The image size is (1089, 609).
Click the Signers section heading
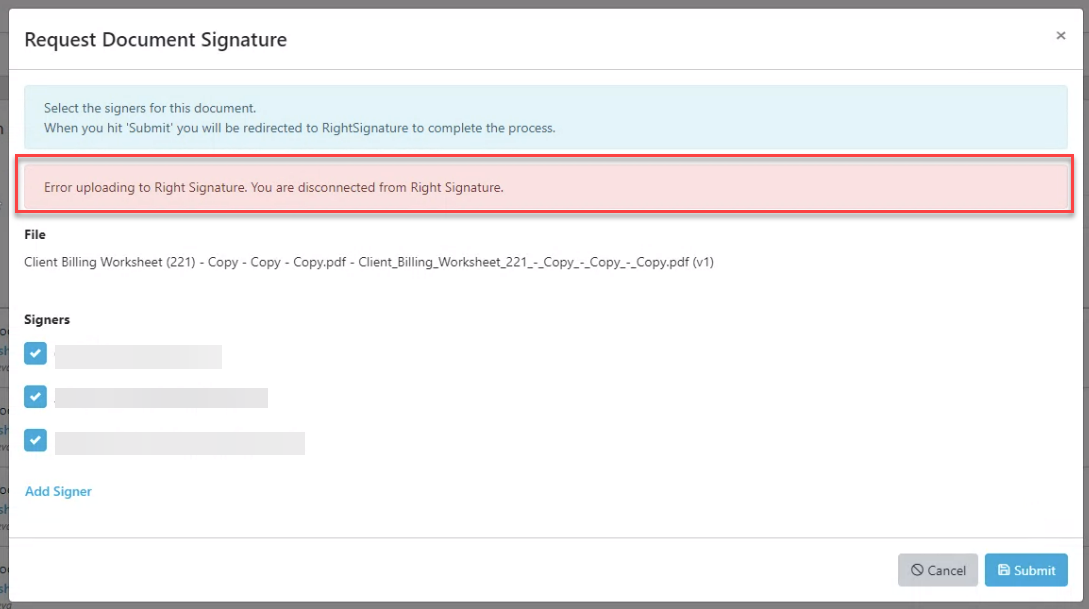[x=46, y=319]
